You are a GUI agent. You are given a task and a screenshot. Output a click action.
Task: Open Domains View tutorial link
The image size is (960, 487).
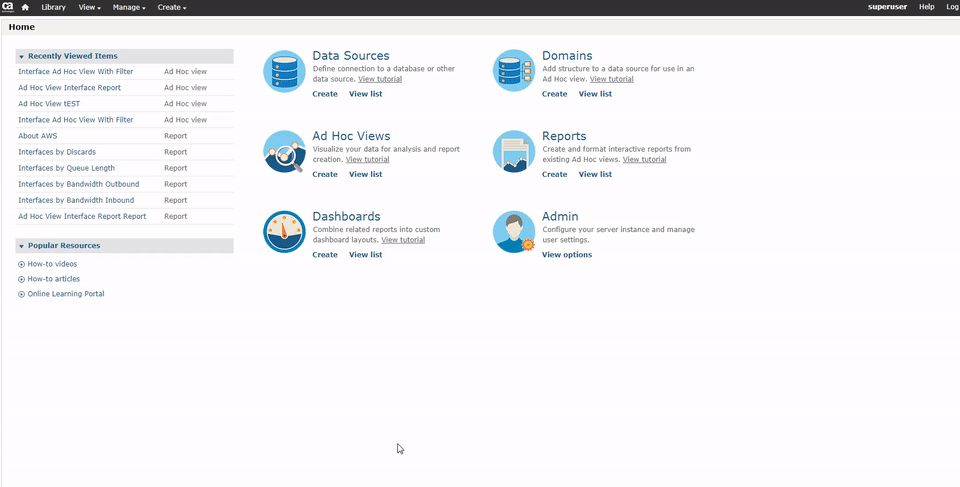pyautogui.click(x=612, y=79)
